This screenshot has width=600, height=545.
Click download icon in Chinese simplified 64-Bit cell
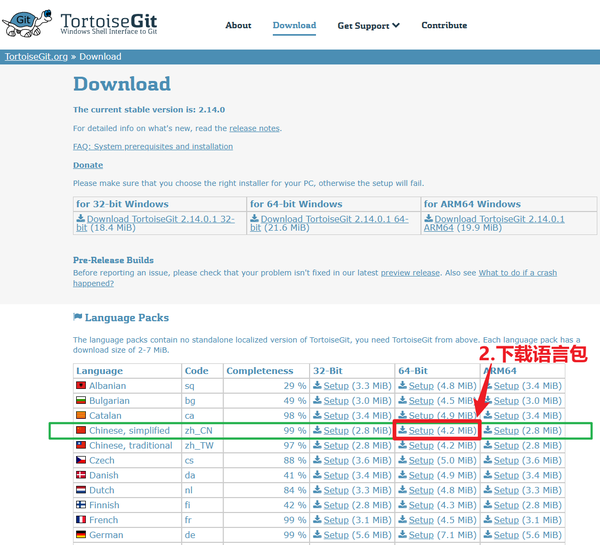(402, 430)
